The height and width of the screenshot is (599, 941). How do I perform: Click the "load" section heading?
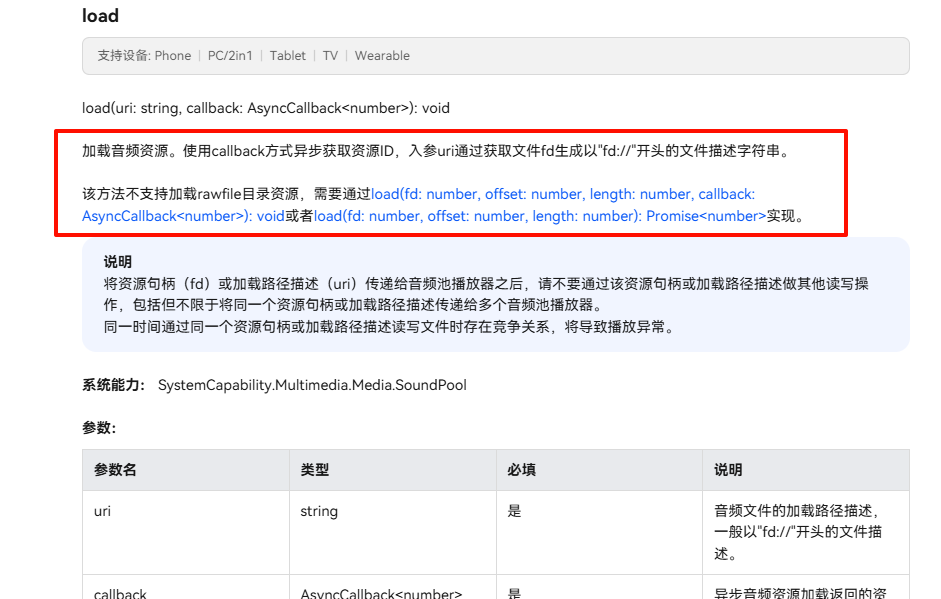click(x=100, y=15)
